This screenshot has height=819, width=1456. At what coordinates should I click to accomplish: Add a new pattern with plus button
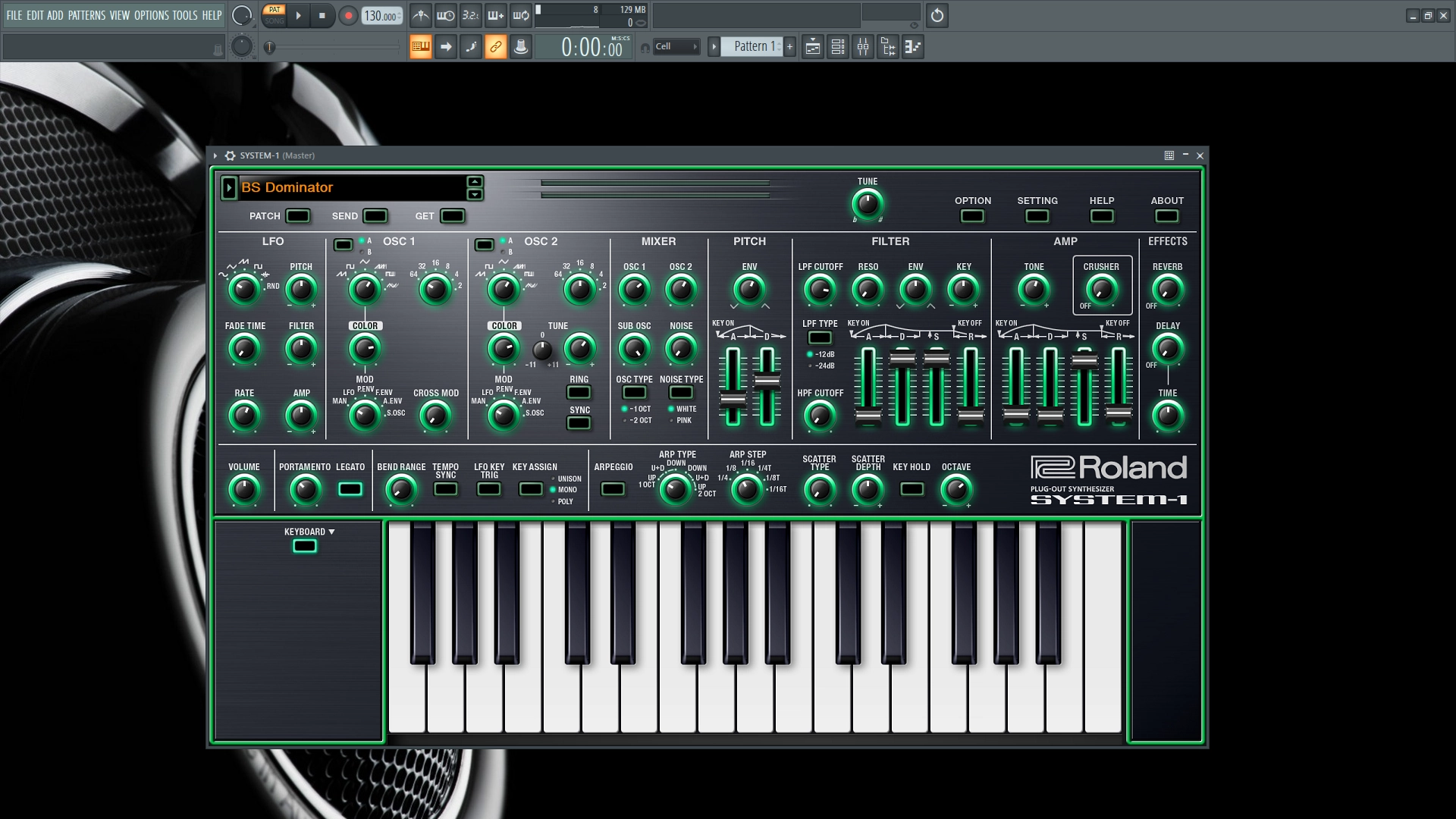pyautogui.click(x=789, y=47)
